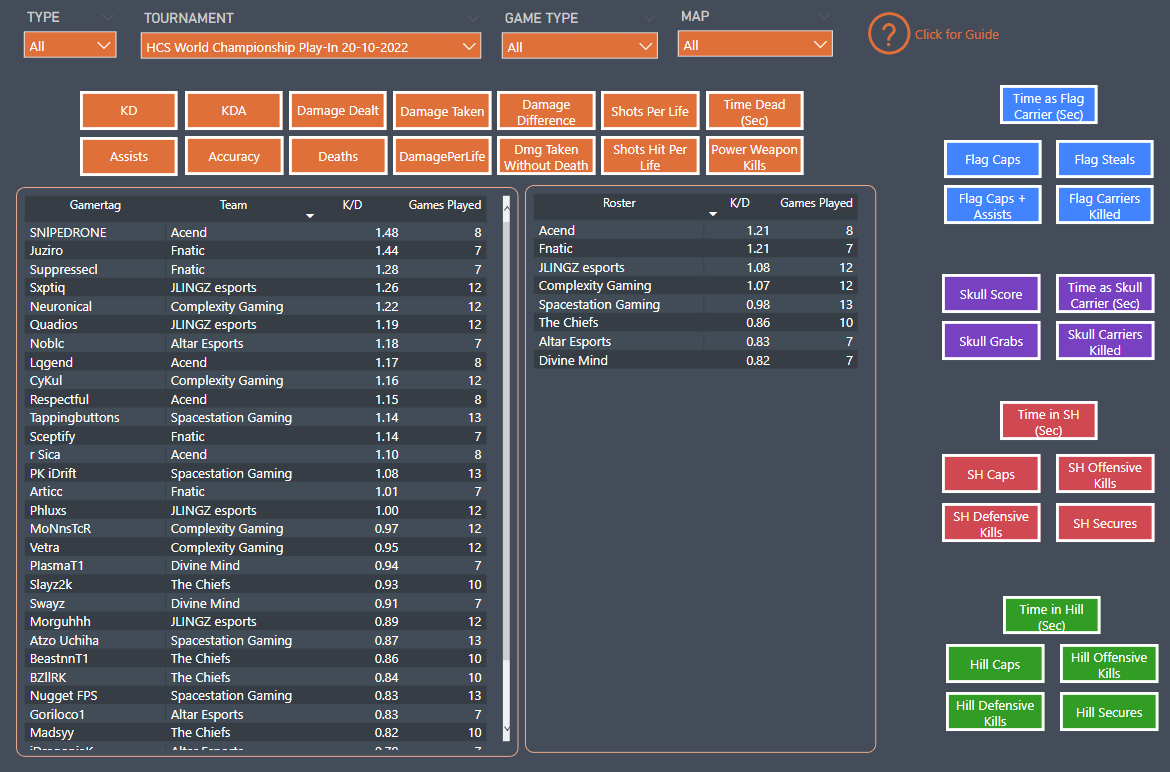The width and height of the screenshot is (1170, 772).
Task: Select Skull Carriers Killed button
Action: (1104, 341)
